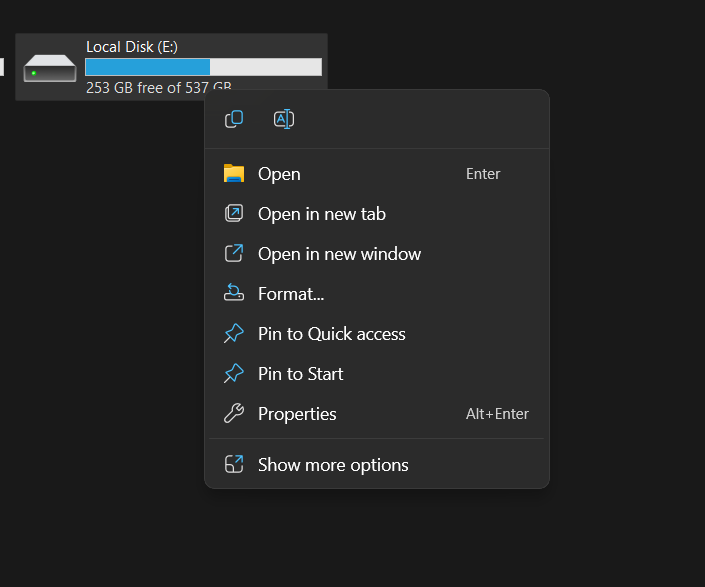Select the Local Disk (E:) drive icon
Screen dimensions: 705x587
(x=50, y=68)
